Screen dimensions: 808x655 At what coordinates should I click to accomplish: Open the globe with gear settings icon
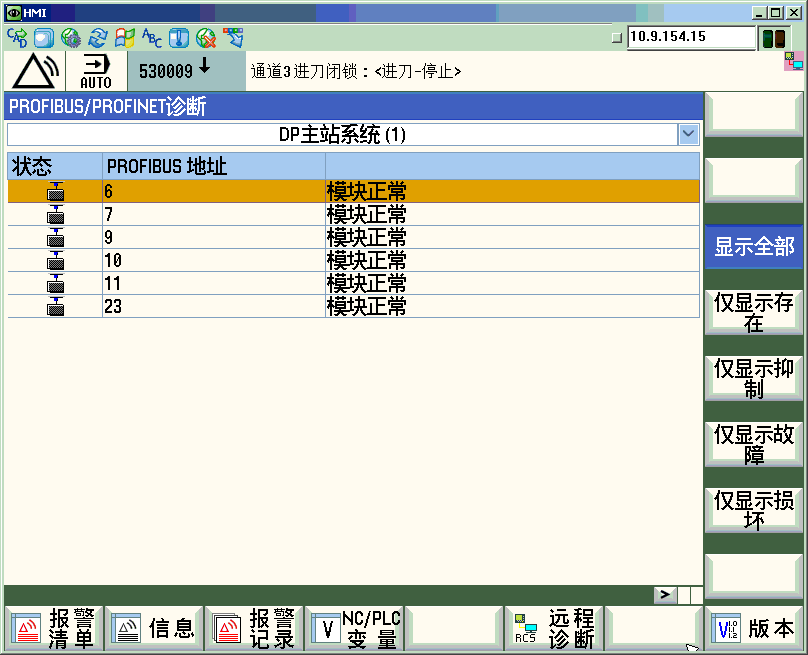[71, 38]
